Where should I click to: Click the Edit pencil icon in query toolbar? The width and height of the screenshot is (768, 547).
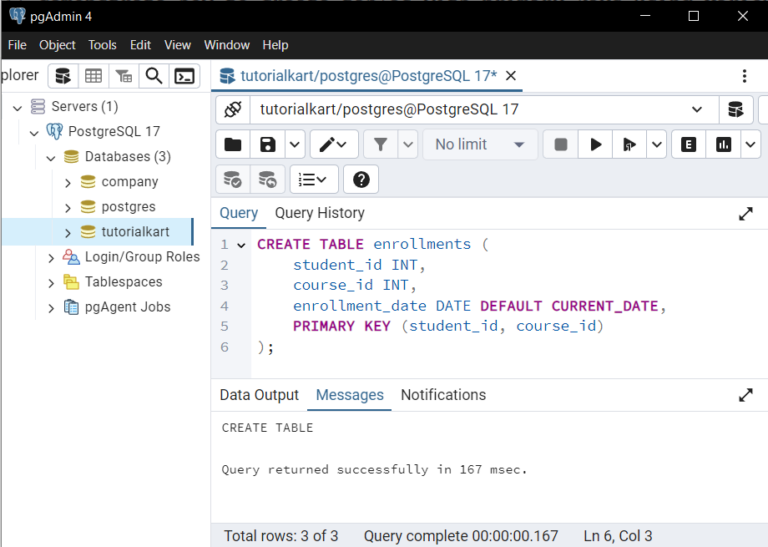pyautogui.click(x=334, y=144)
